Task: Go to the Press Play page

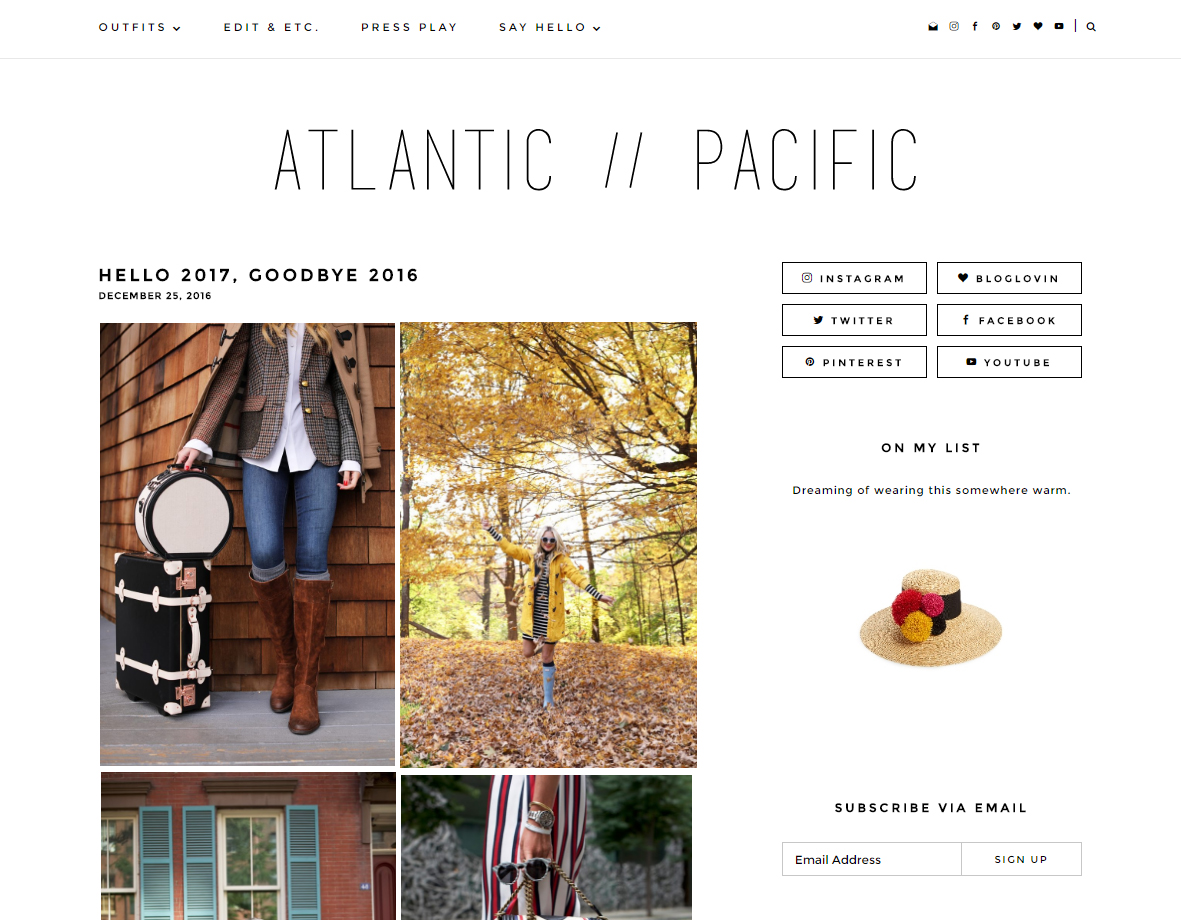Action: (x=409, y=27)
